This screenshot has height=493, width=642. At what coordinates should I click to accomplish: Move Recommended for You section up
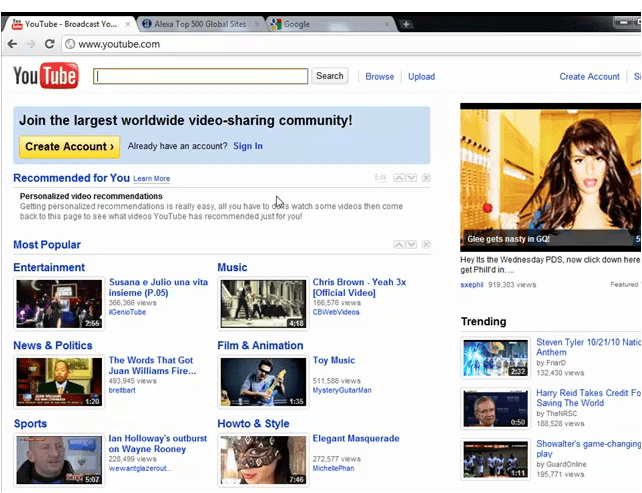click(x=399, y=178)
